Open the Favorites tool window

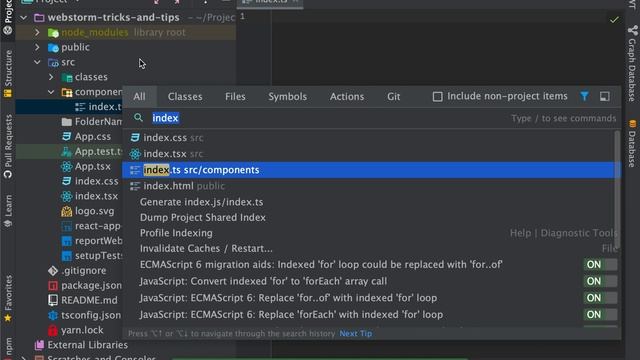8,299
